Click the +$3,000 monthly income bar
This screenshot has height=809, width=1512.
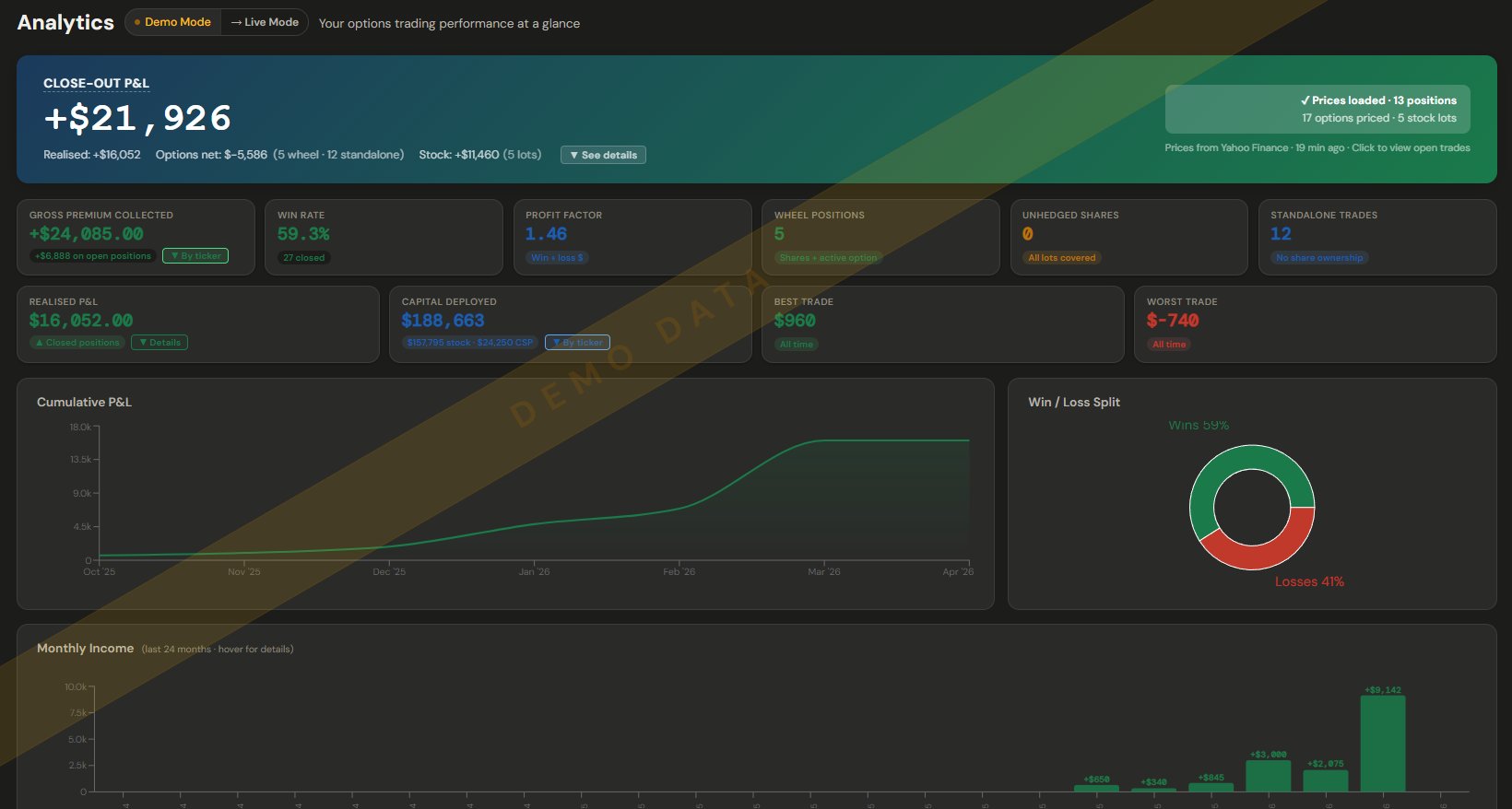point(1269,776)
